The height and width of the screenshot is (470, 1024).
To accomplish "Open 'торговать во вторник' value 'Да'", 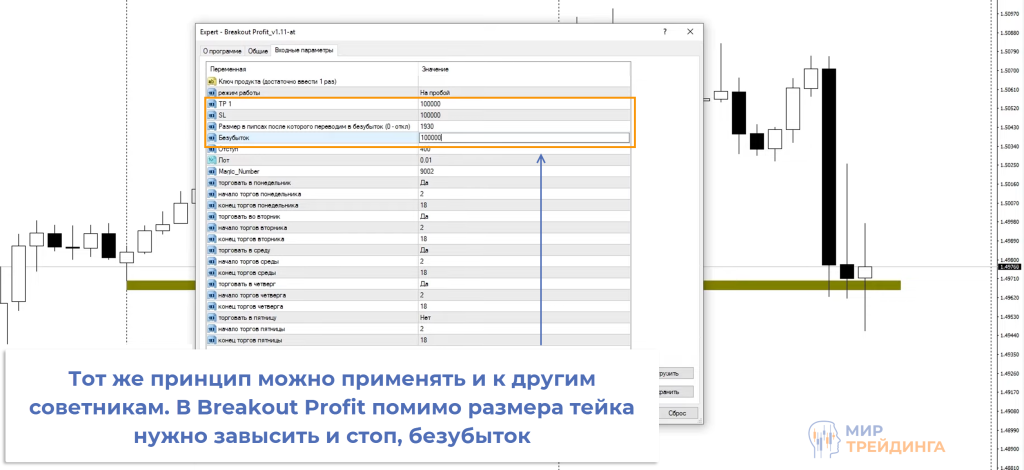I will 524,216.
